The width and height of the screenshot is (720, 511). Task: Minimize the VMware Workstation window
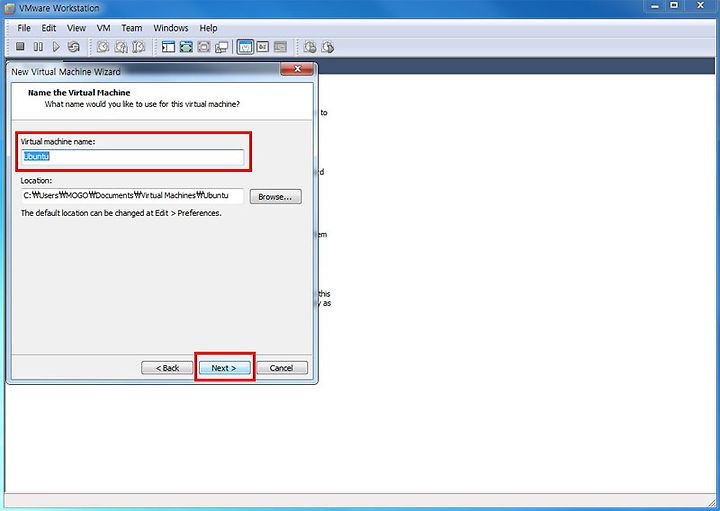tap(655, 6)
